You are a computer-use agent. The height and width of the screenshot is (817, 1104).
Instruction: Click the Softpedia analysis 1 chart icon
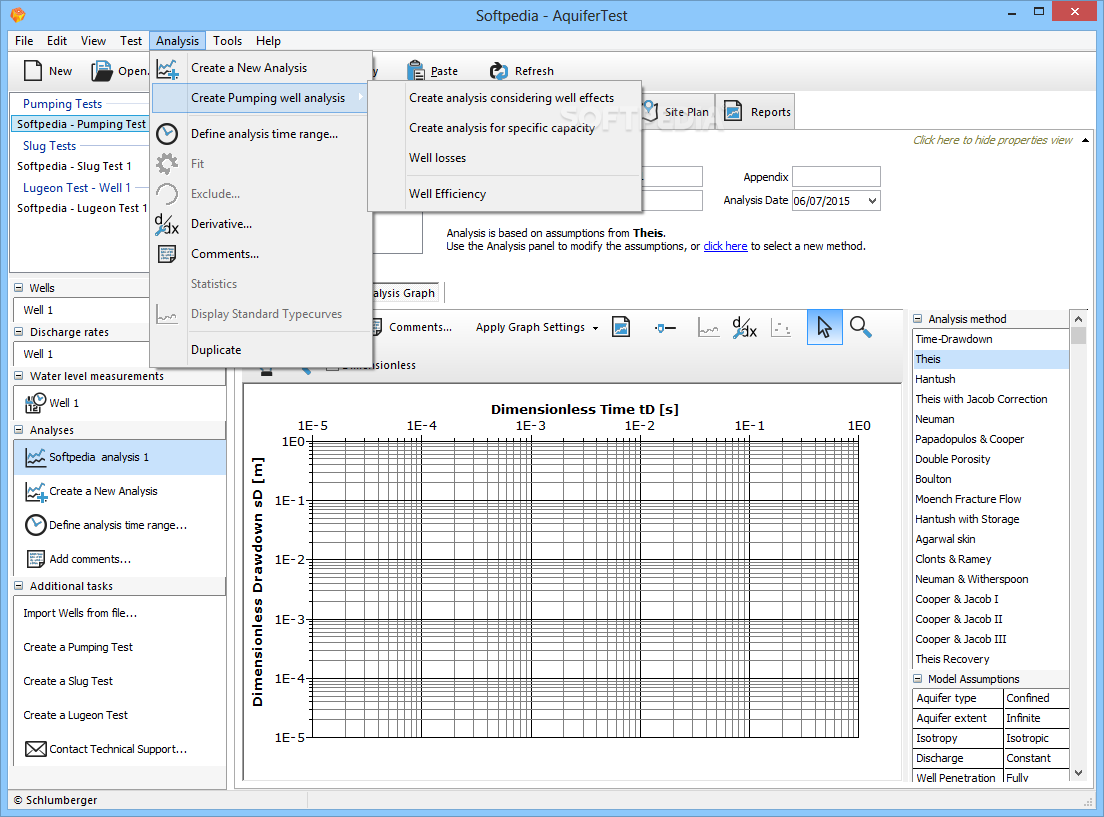pos(35,457)
